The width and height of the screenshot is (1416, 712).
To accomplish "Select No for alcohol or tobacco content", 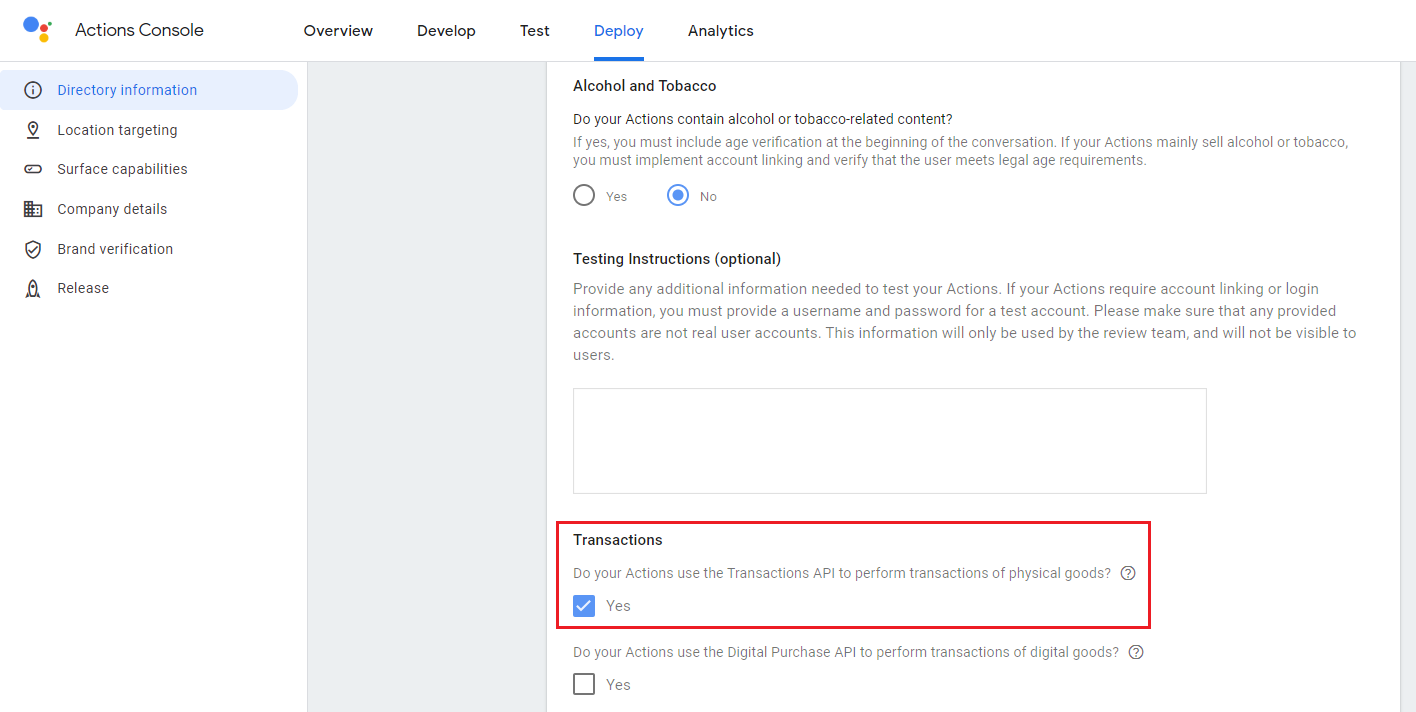I will 678,196.
